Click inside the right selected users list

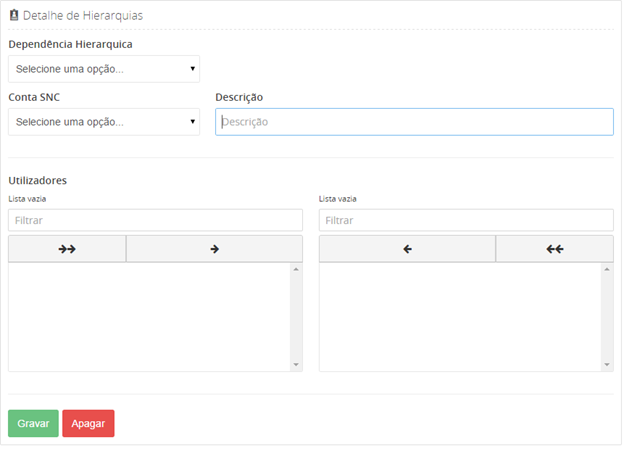pos(459,316)
